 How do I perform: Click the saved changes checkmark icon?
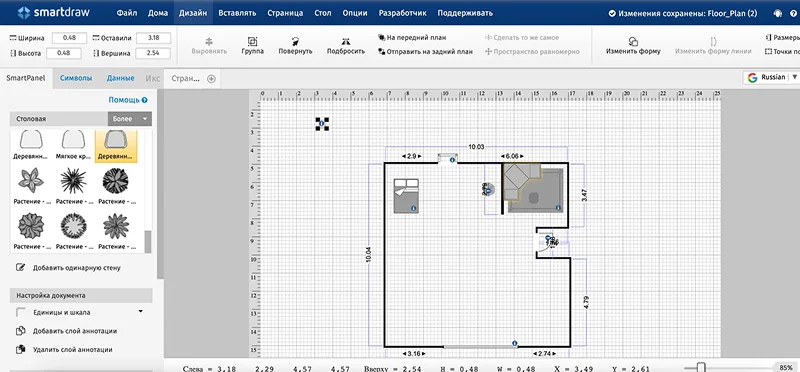click(612, 14)
